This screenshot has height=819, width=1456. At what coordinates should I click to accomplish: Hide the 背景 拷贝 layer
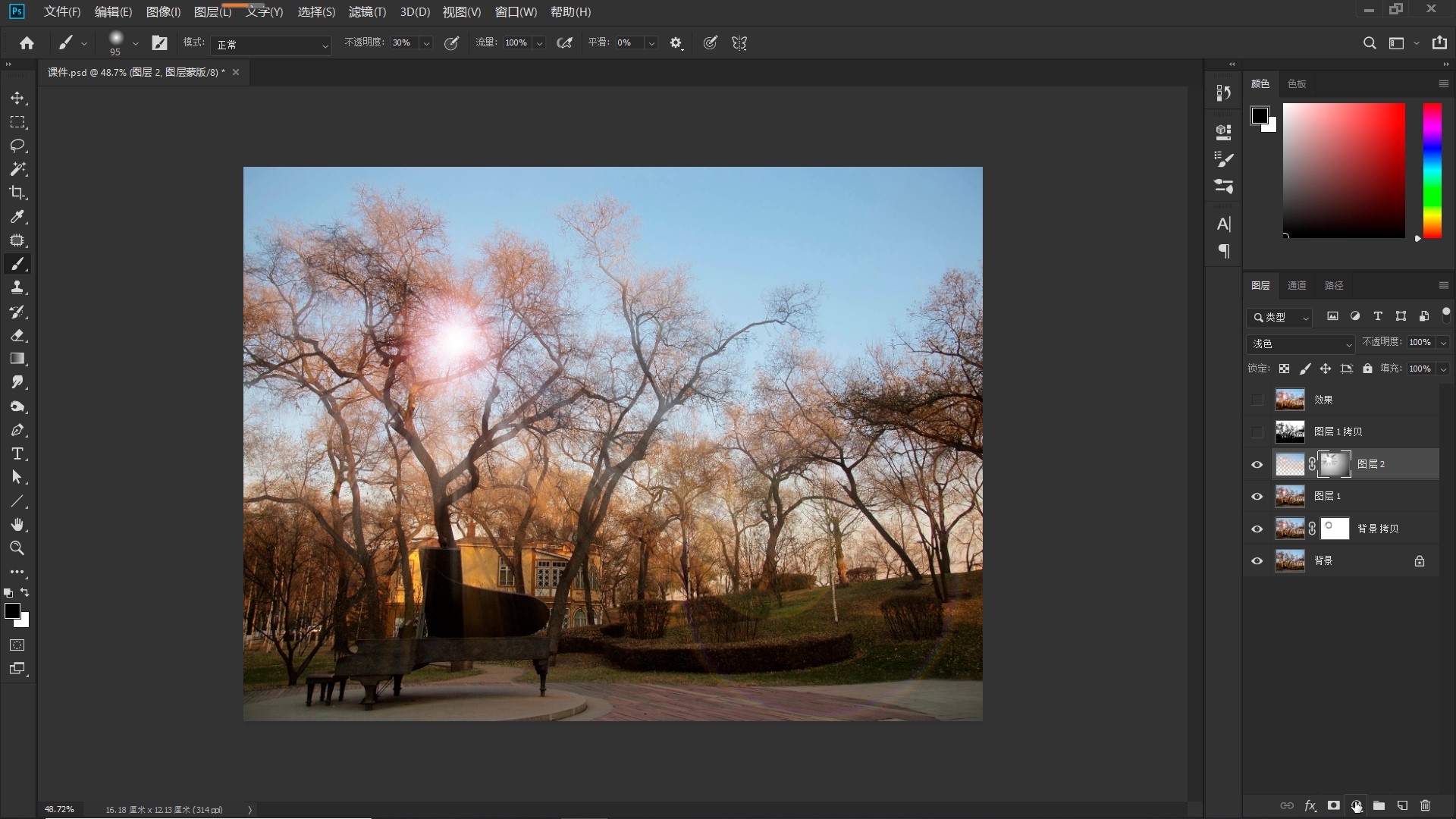[x=1257, y=529]
